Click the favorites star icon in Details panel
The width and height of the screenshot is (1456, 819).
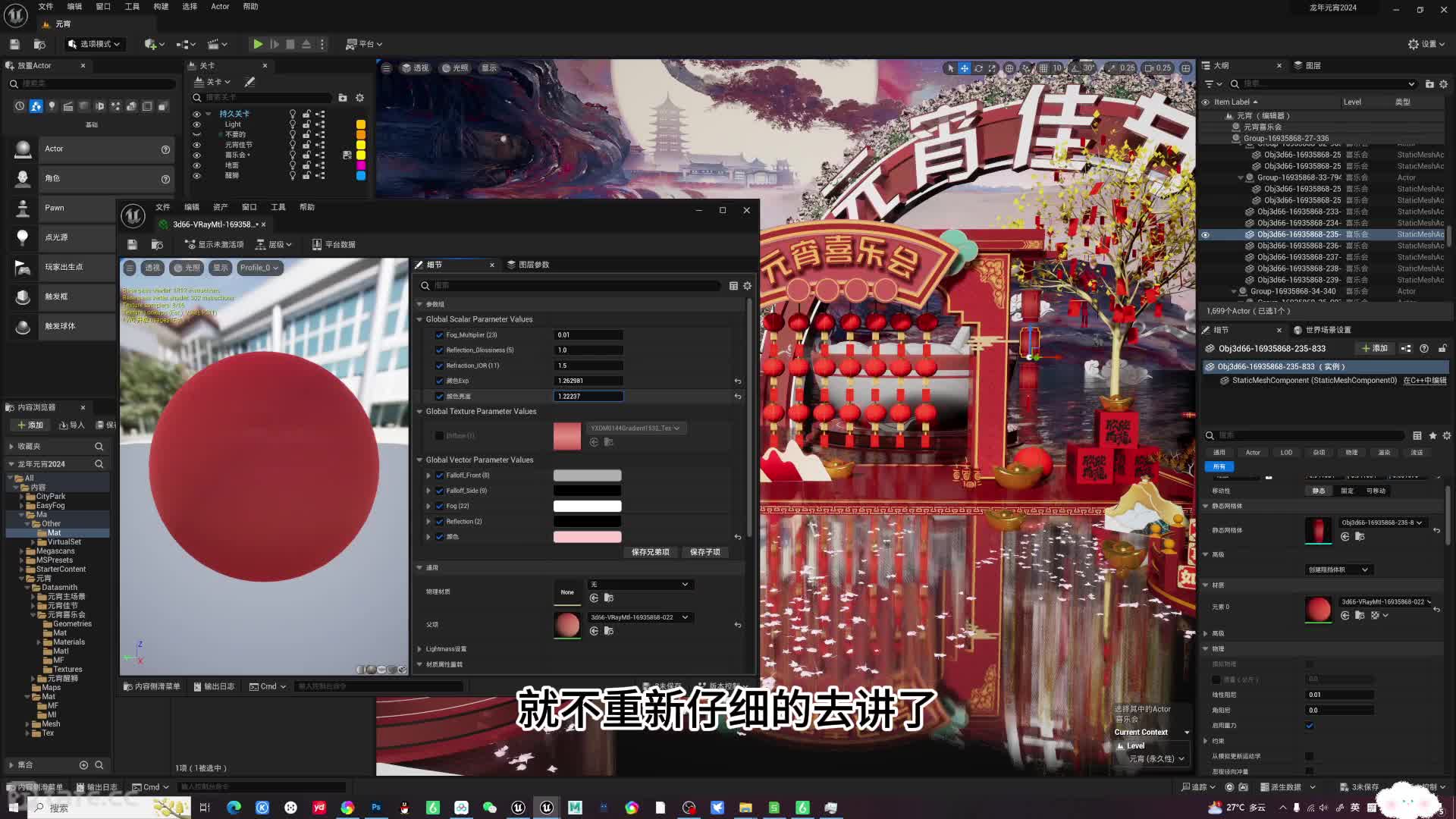(x=1432, y=436)
